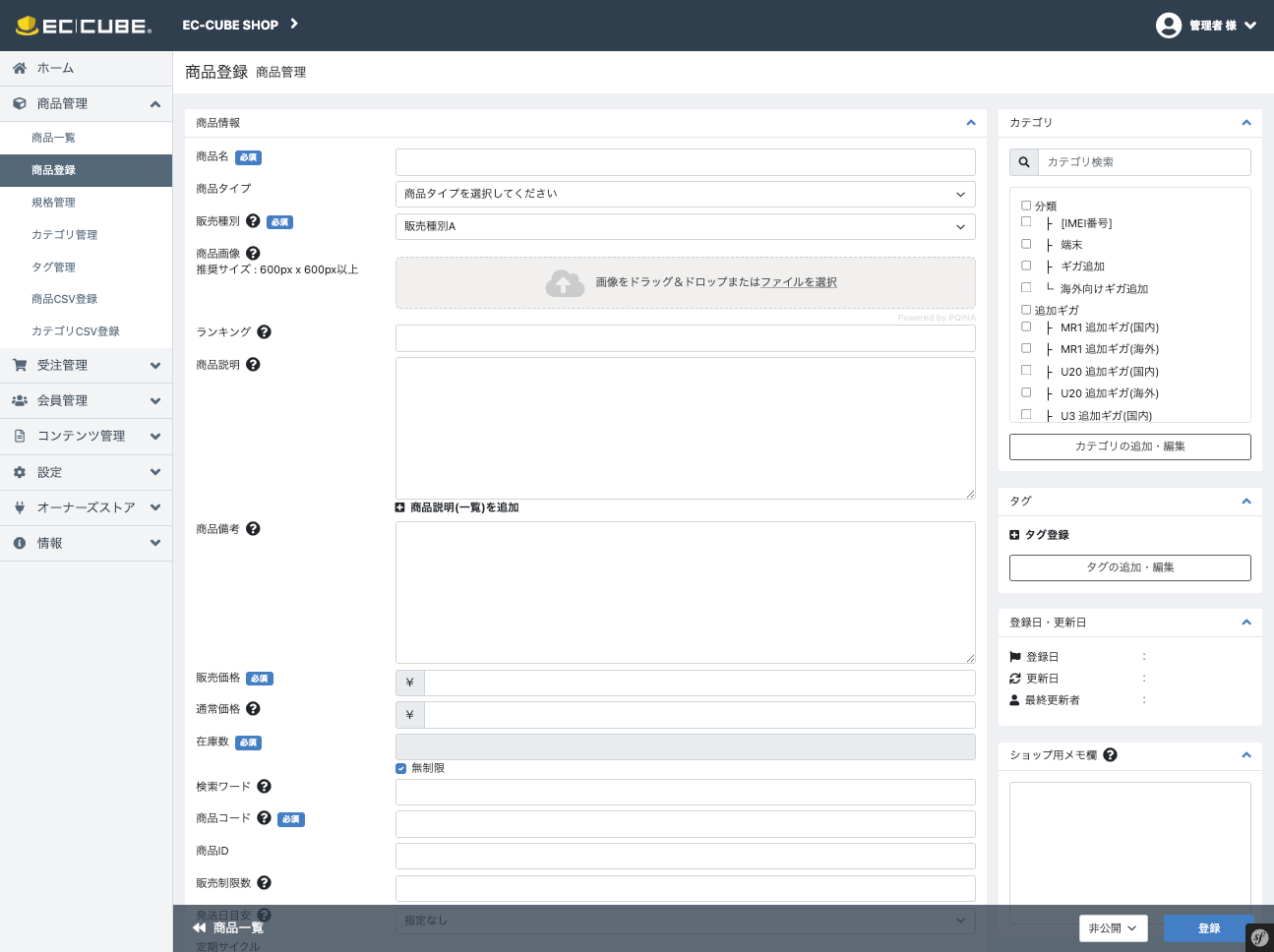Collapse the ショップ用メモ欄 panel

(1246, 755)
